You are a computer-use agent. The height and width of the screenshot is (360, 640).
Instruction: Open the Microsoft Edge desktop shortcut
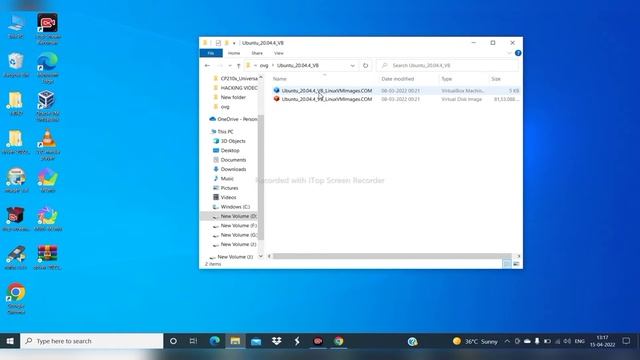pyautogui.click(x=47, y=67)
